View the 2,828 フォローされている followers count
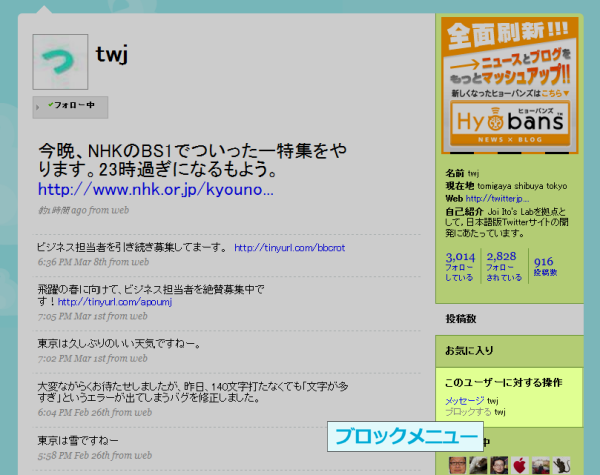 point(504,266)
